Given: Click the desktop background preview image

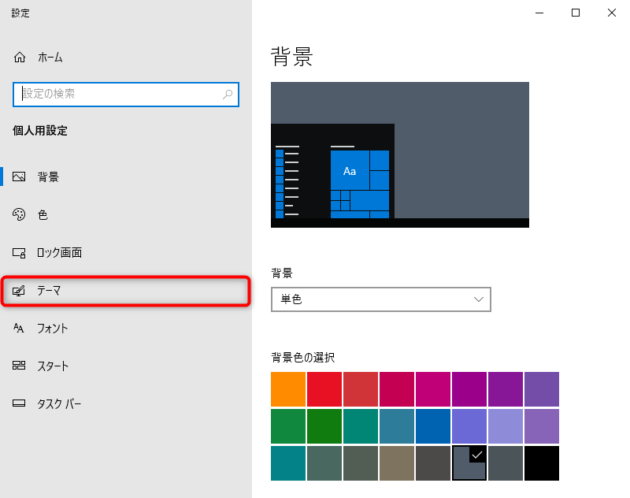Looking at the screenshot, I should (x=400, y=155).
